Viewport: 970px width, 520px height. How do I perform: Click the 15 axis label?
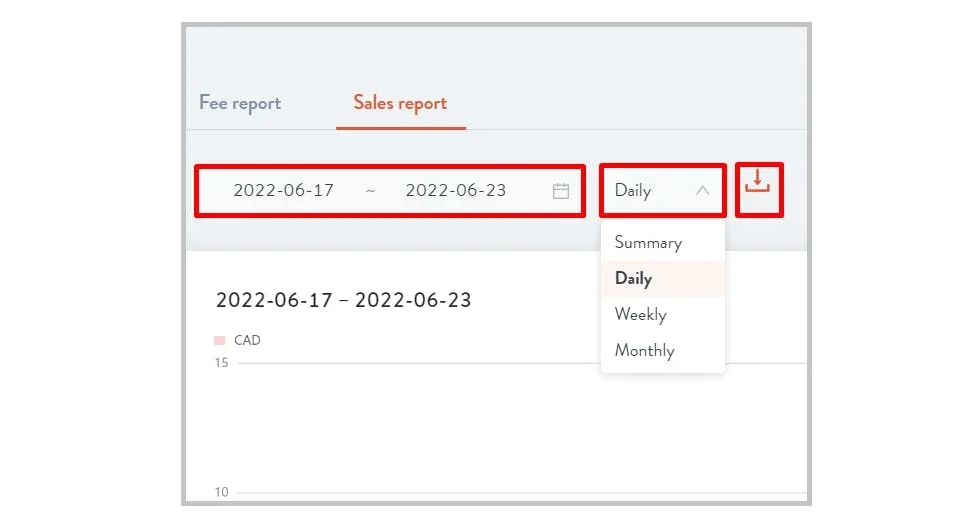221,363
